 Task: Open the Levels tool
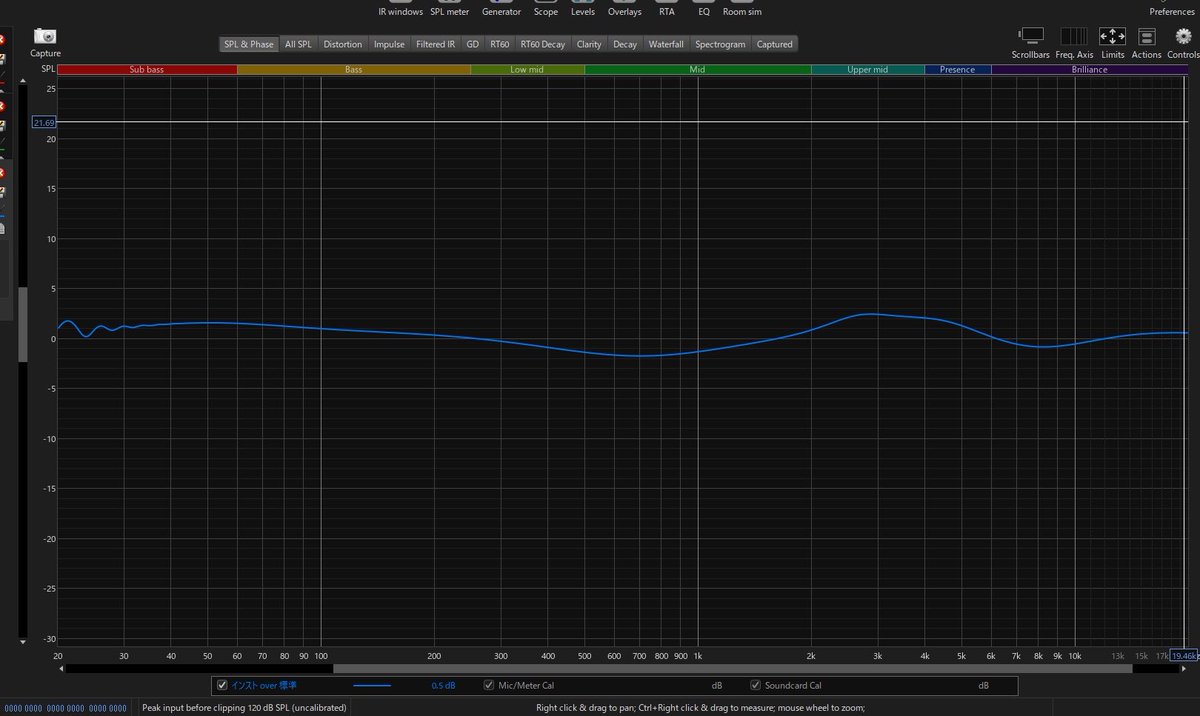pos(583,11)
